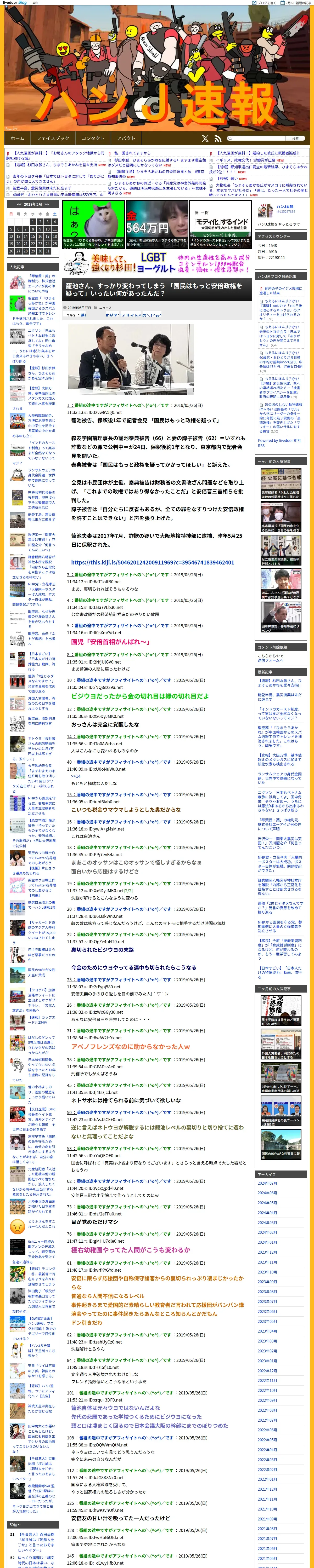Click the 検索 search button
Image resolution: width=314 pixels, height=1568 pixels.
point(295,139)
